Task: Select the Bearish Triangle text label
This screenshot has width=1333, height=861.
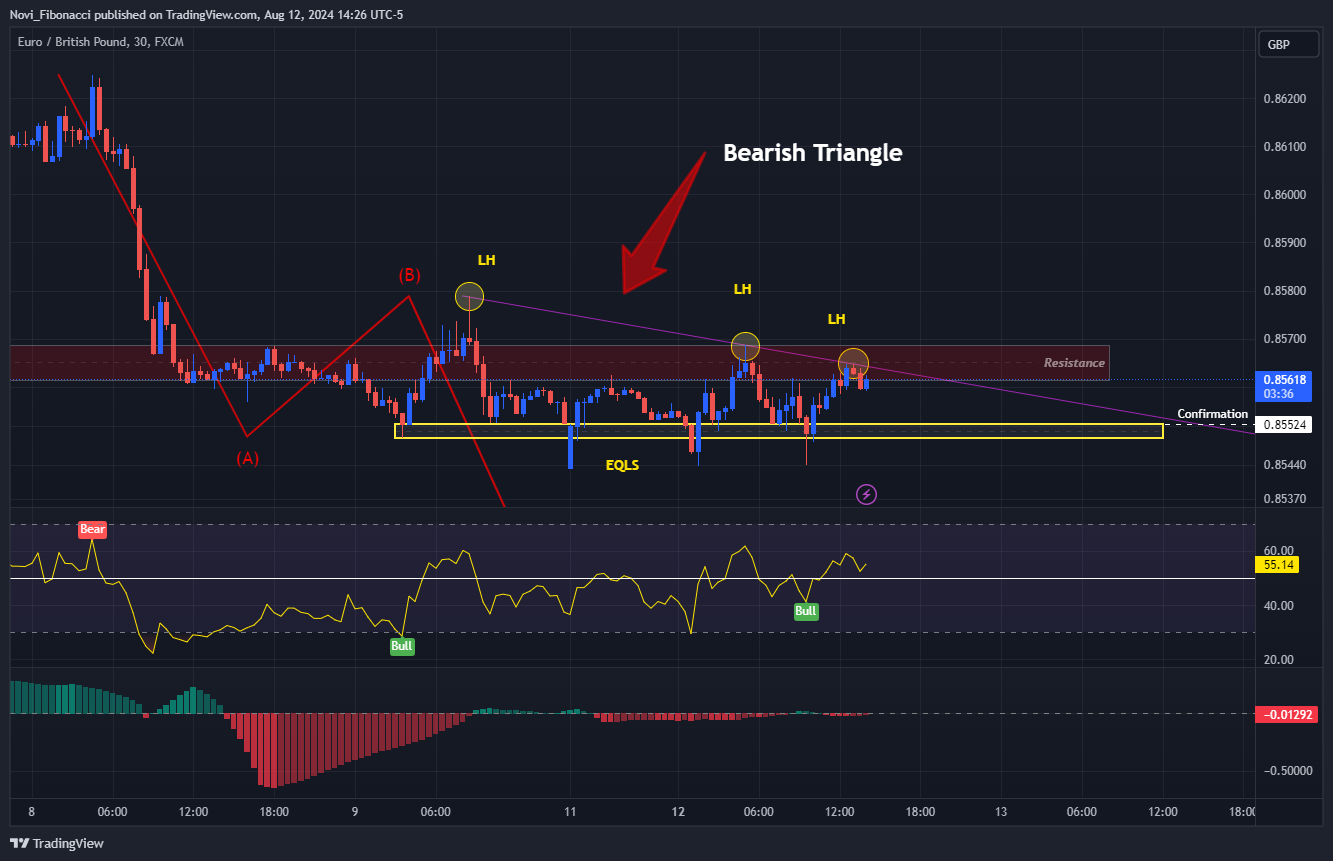Action: click(x=812, y=153)
